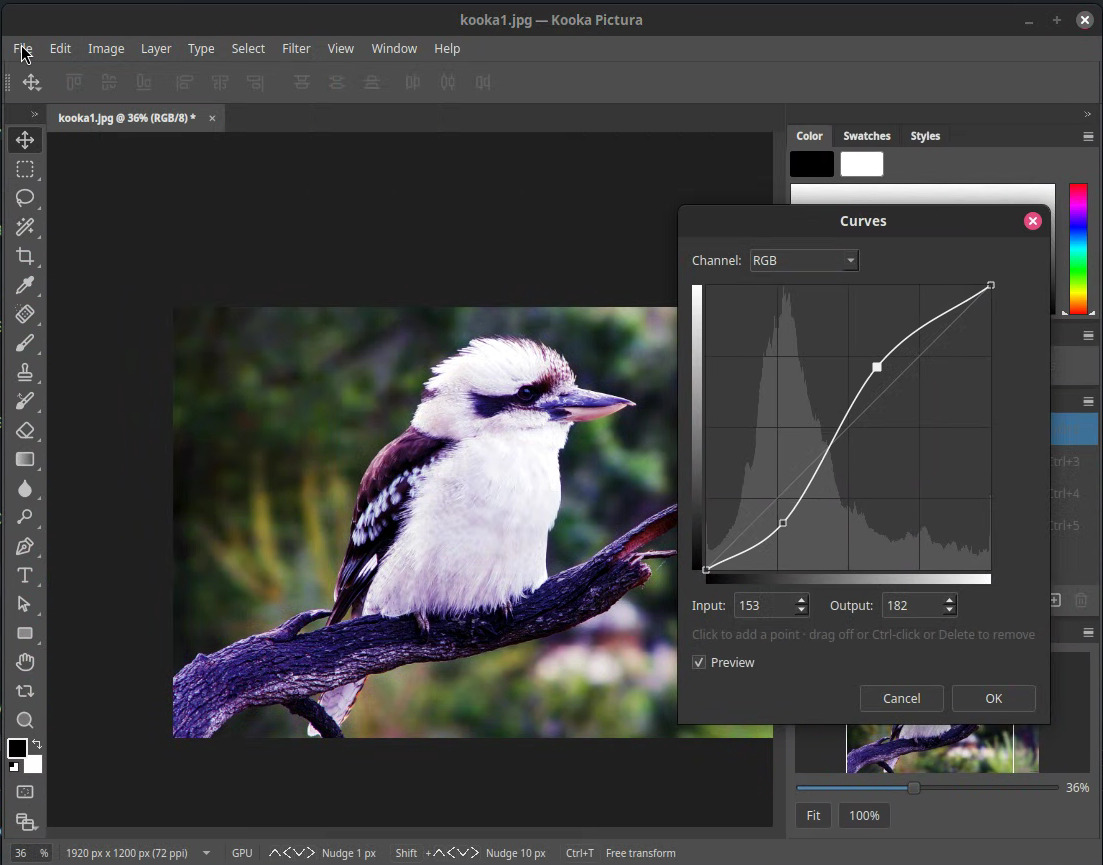This screenshot has width=1103, height=865.
Task: Decrease the Curves Input value
Action: [801, 610]
